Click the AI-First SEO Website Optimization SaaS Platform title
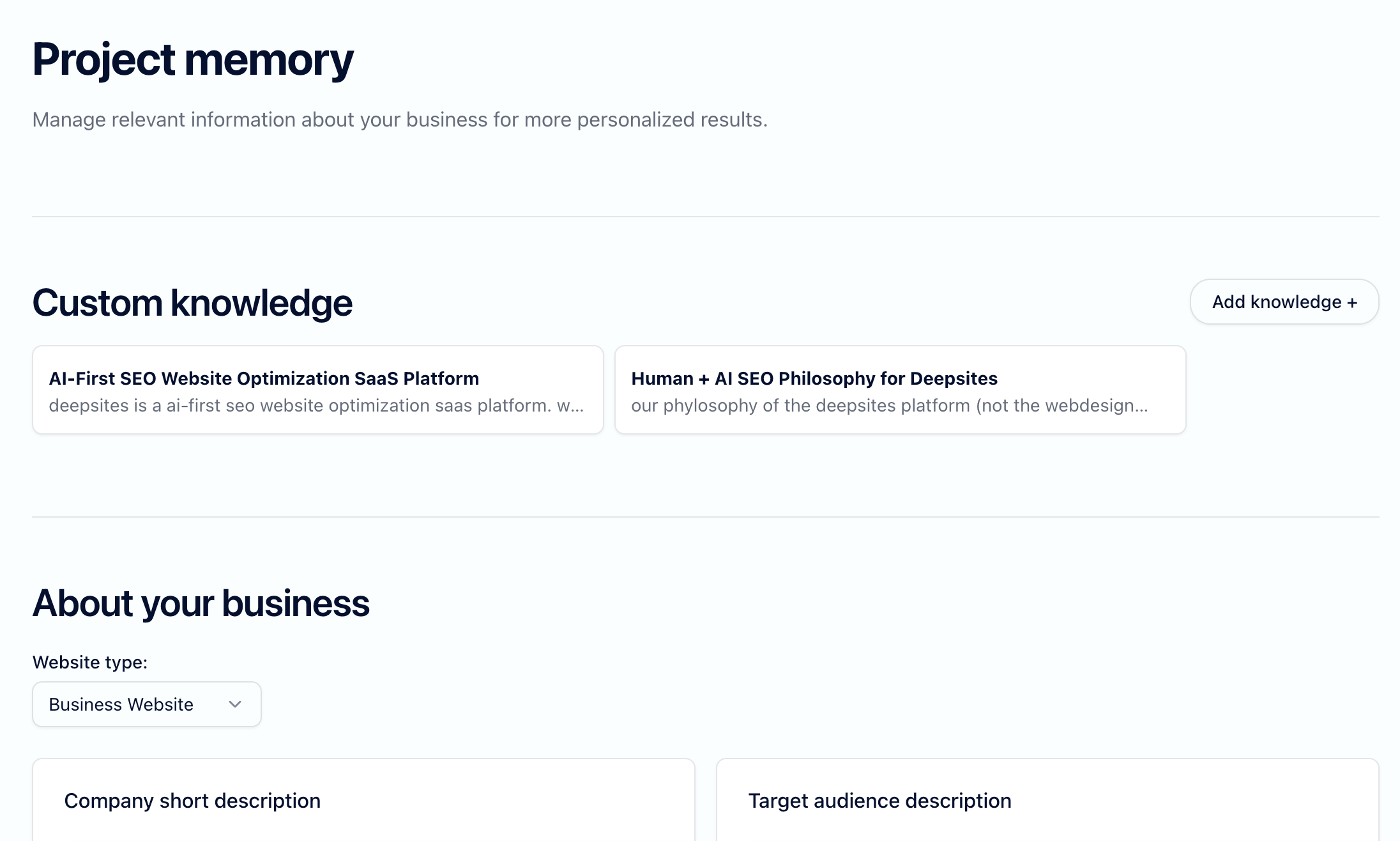The width and height of the screenshot is (1400, 841). [x=264, y=378]
